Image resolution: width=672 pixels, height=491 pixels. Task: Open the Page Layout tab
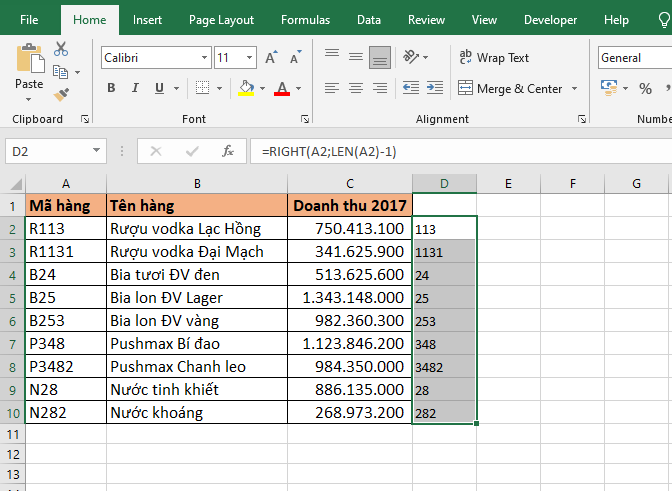(x=221, y=20)
